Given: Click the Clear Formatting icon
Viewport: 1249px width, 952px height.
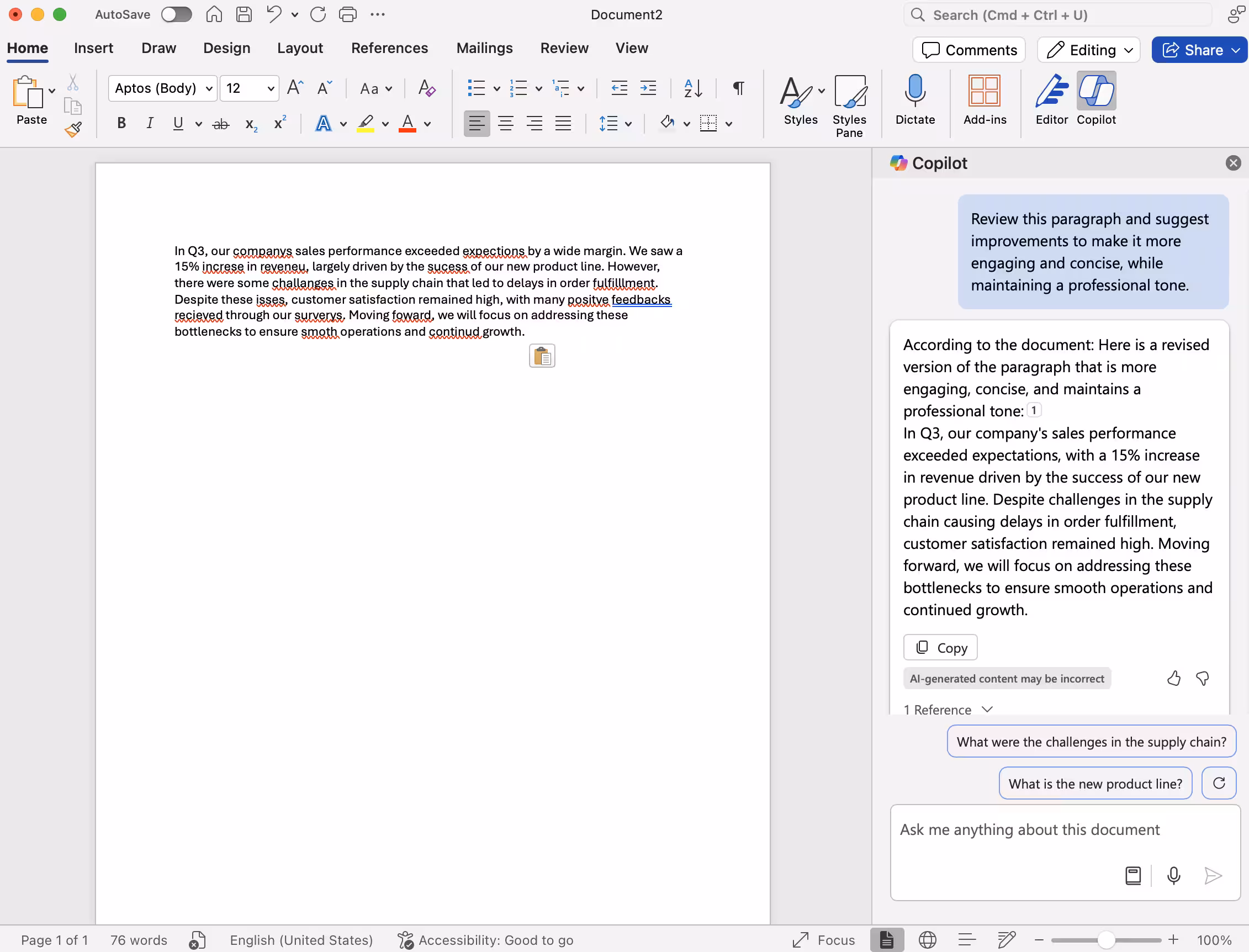Looking at the screenshot, I should tap(426, 88).
